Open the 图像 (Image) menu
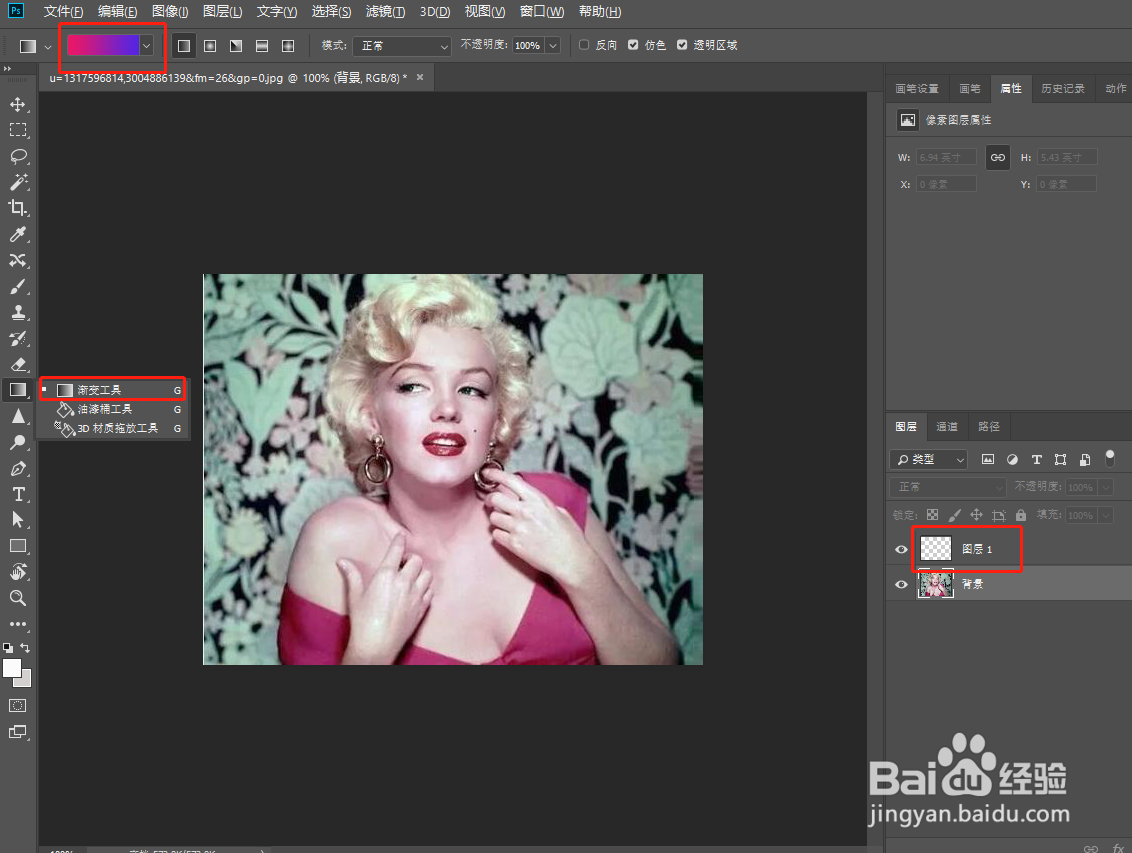Viewport: 1132px width, 853px height. [x=170, y=12]
